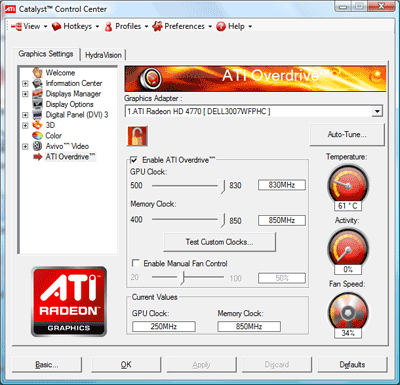Click the Welcome hand icon
This screenshot has height=385, width=400.
[37, 73]
